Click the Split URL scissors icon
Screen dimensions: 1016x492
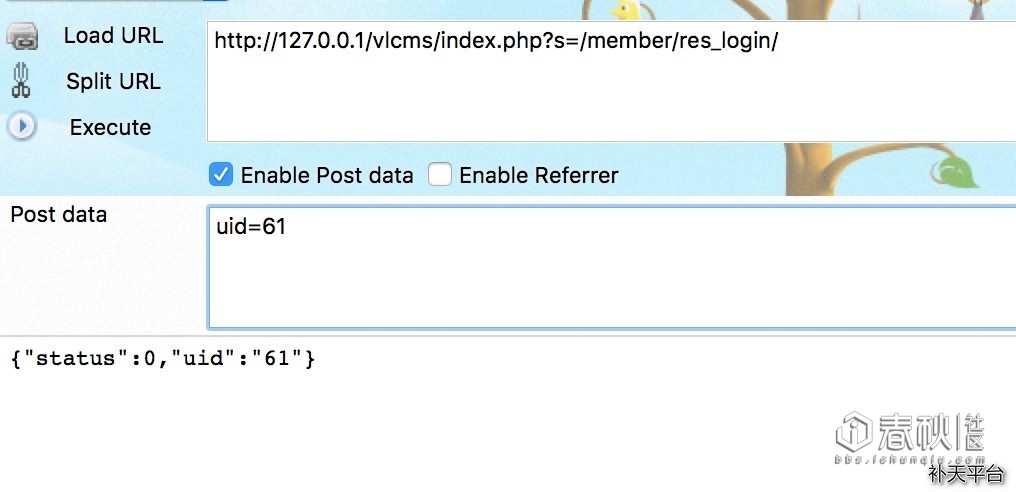pos(20,81)
